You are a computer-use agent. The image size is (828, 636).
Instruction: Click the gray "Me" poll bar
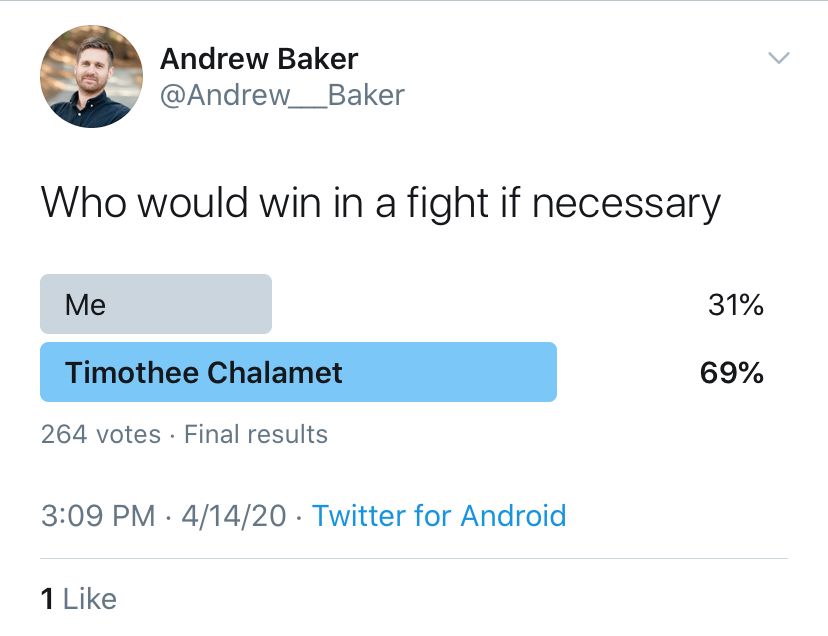[156, 304]
